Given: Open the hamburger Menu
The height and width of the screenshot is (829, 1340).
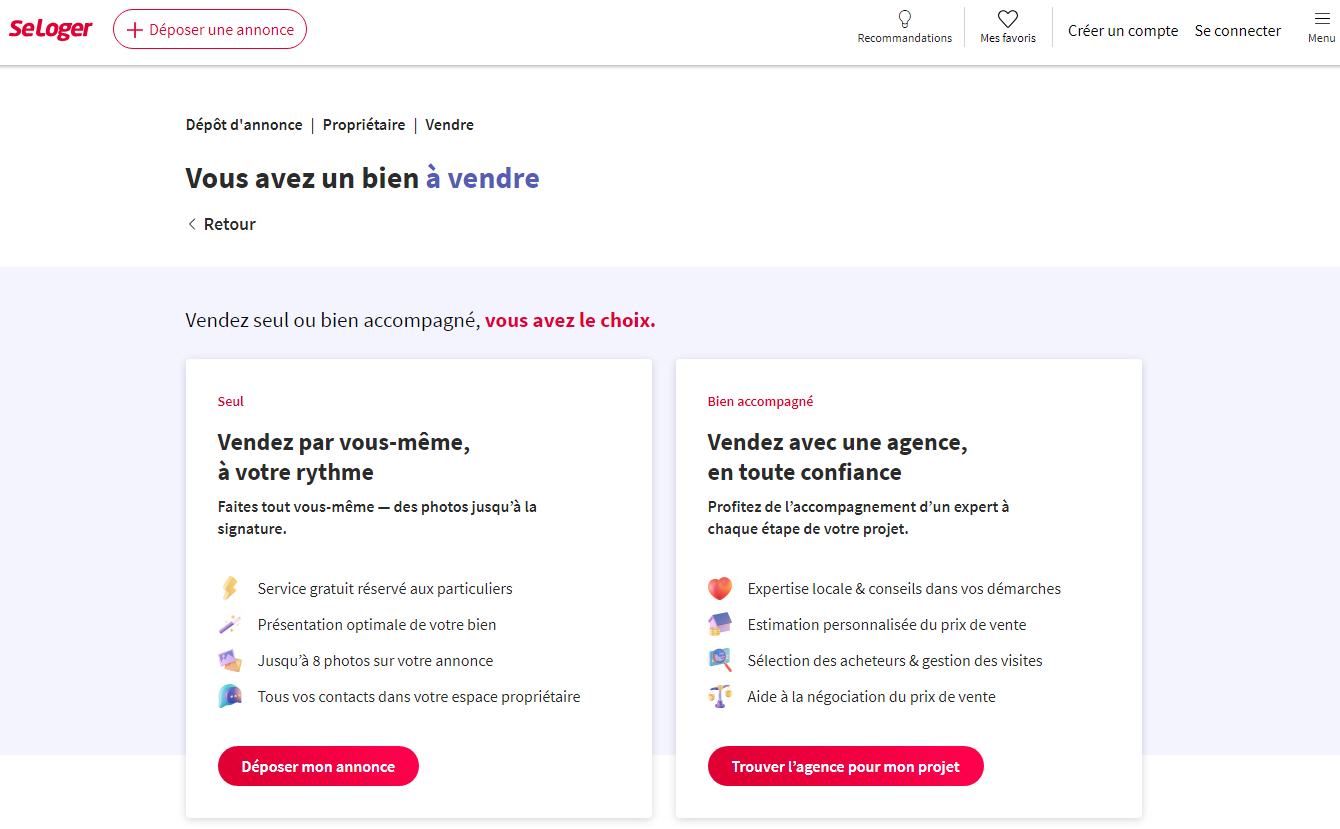Looking at the screenshot, I should (x=1318, y=22).
